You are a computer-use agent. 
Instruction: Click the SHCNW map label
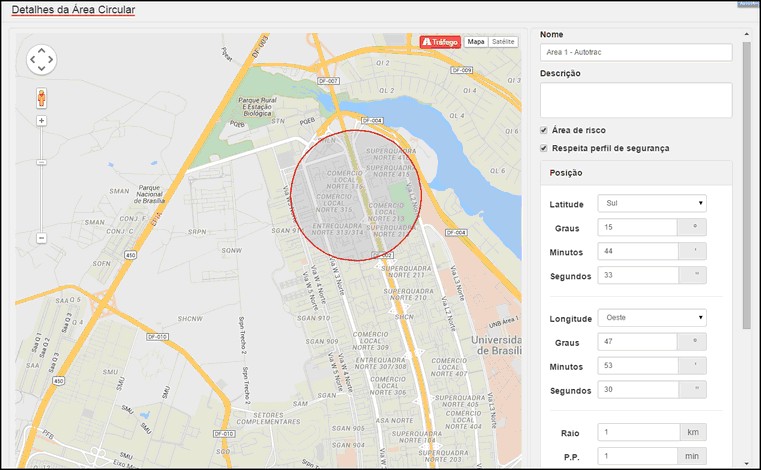pyautogui.click(x=190, y=319)
